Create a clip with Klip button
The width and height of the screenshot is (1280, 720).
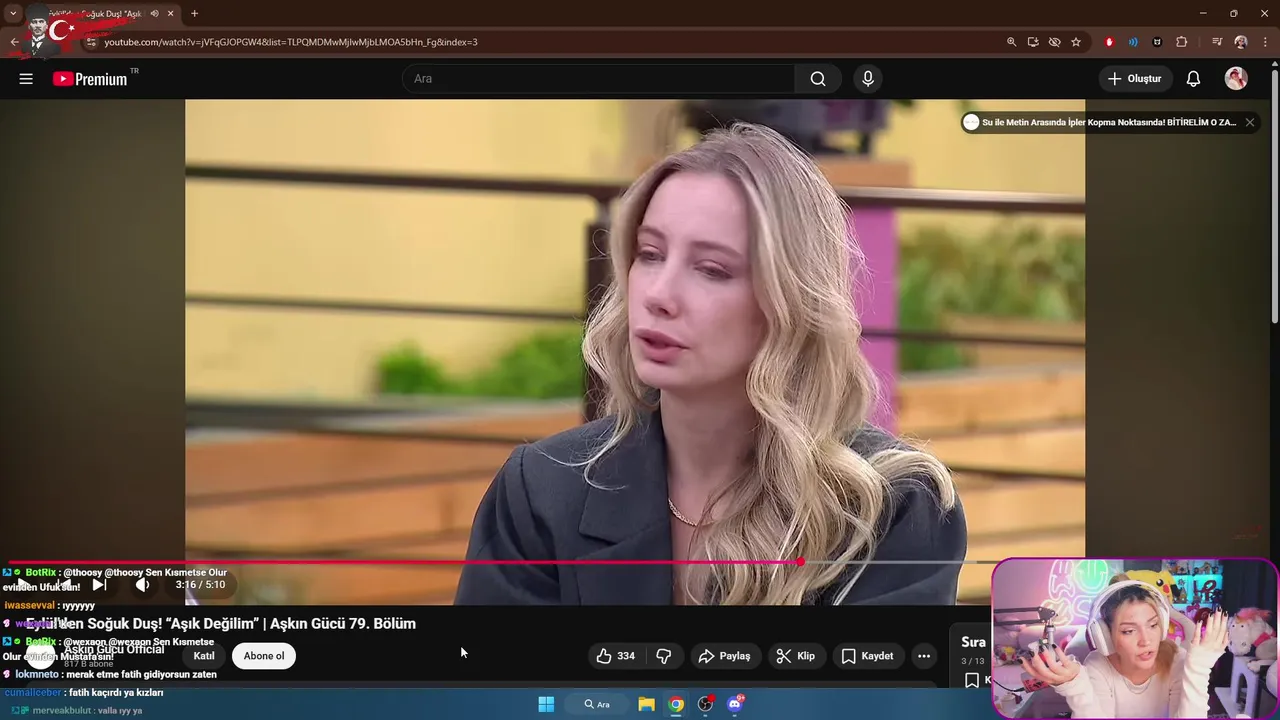(x=796, y=656)
